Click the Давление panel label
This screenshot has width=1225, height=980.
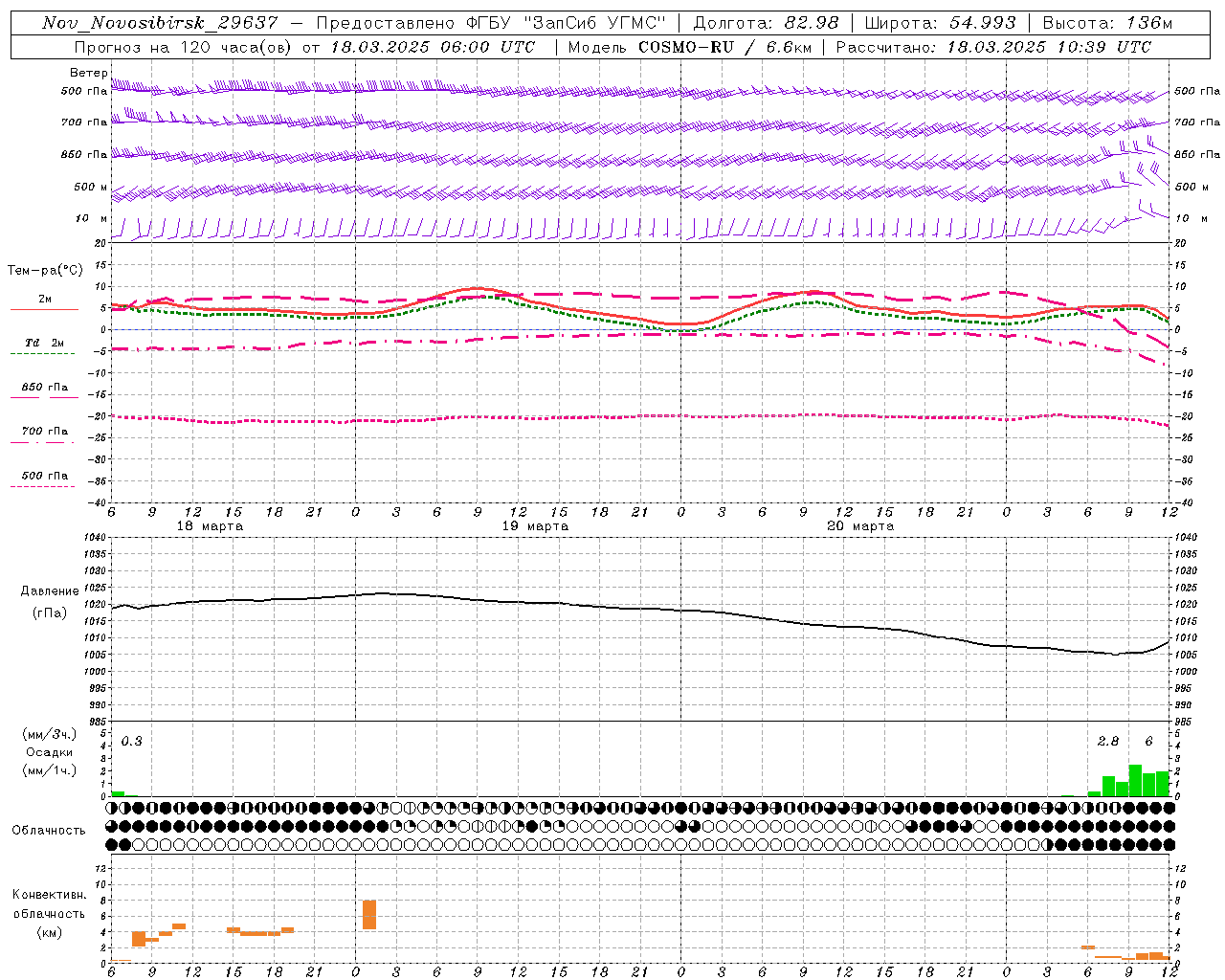click(50, 591)
